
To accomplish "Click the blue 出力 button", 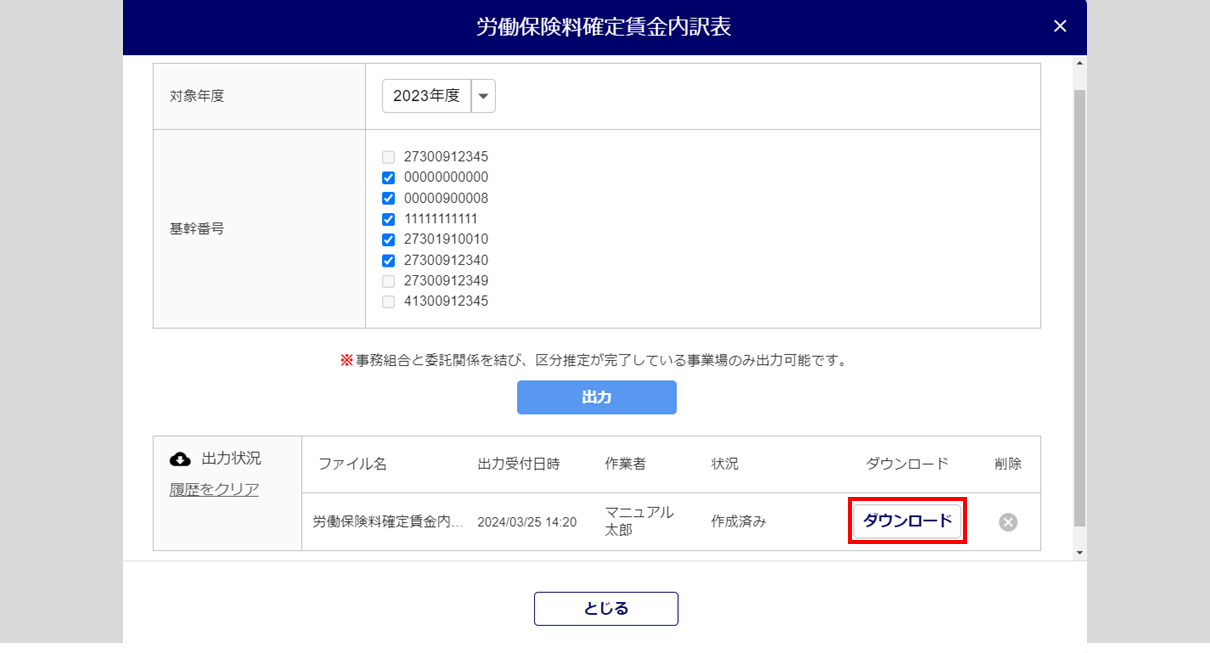I will click(x=597, y=397).
